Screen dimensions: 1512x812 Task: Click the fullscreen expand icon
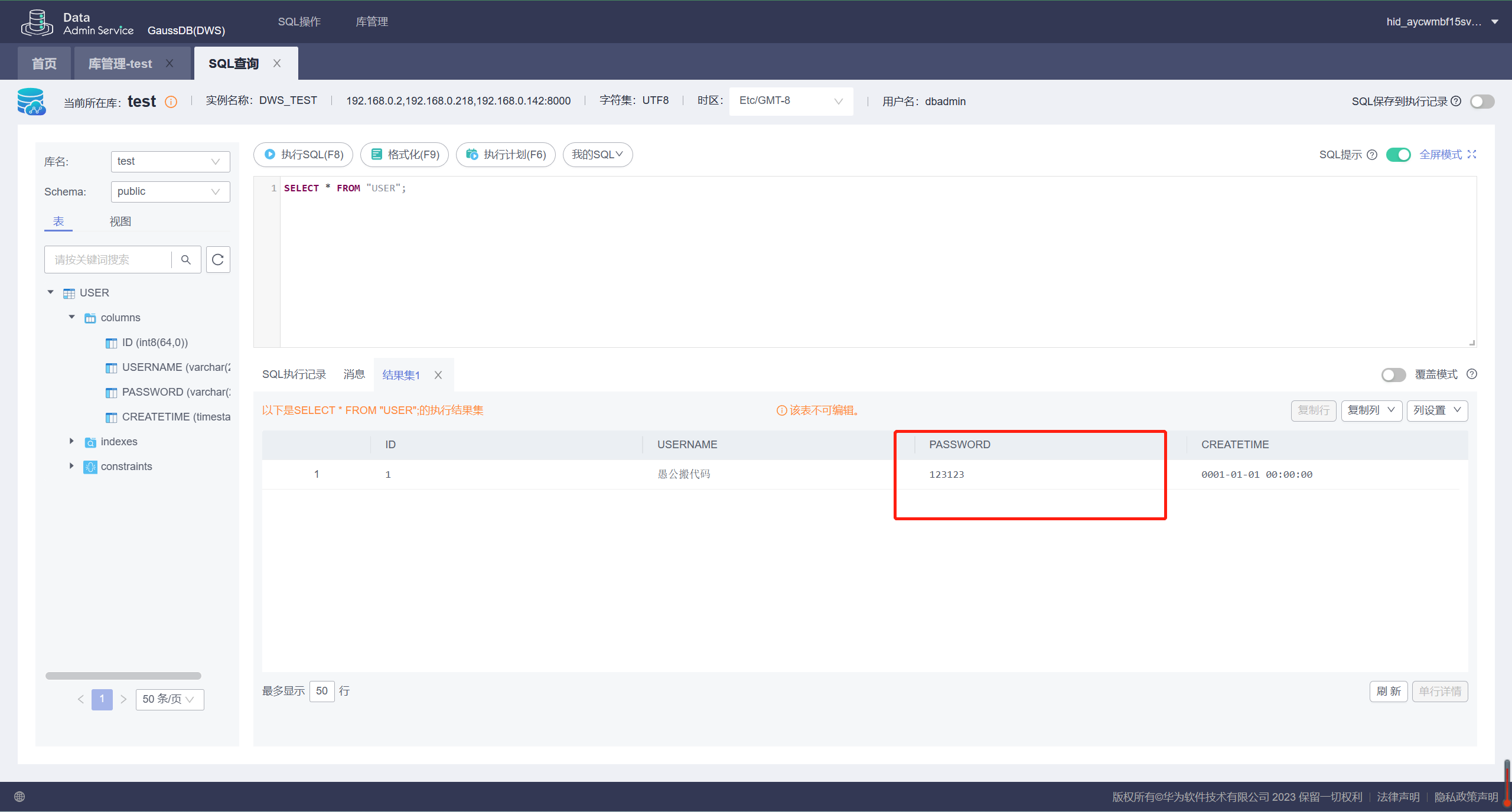[x=1472, y=154]
